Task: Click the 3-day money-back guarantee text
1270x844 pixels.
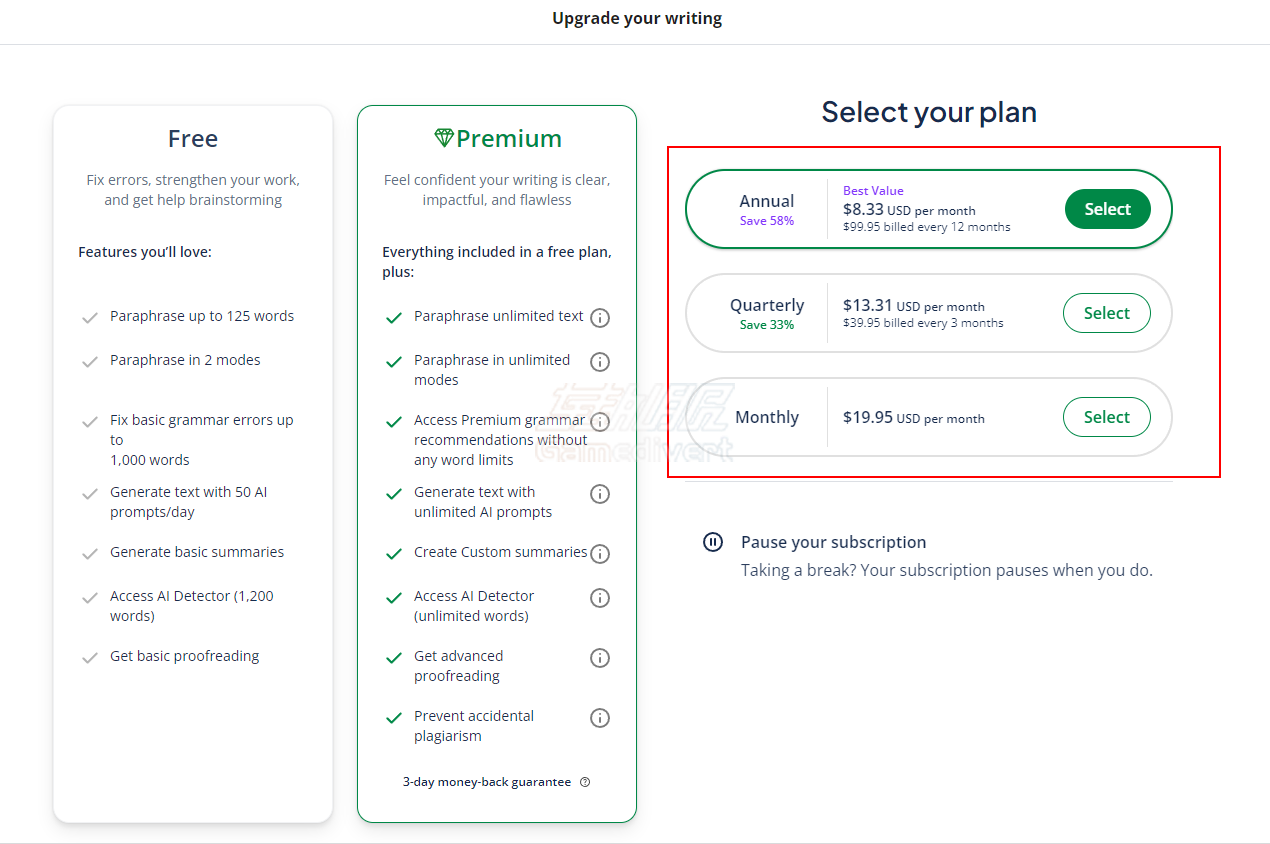Action: [487, 782]
